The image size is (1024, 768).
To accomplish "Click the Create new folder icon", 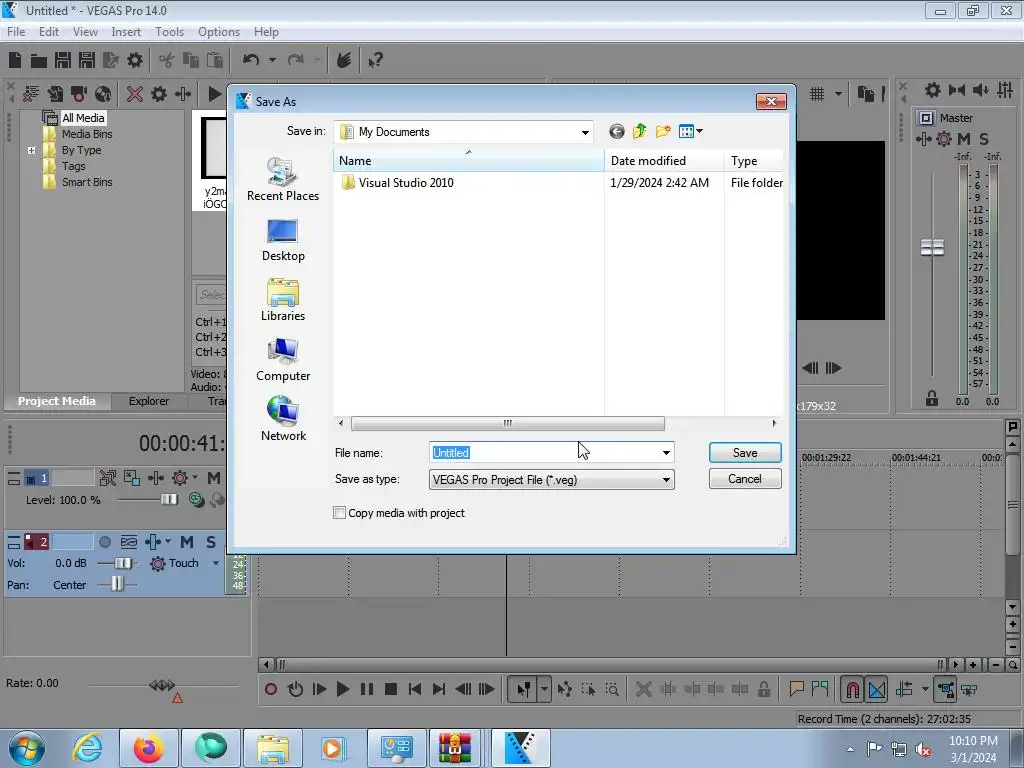I will tap(663, 131).
